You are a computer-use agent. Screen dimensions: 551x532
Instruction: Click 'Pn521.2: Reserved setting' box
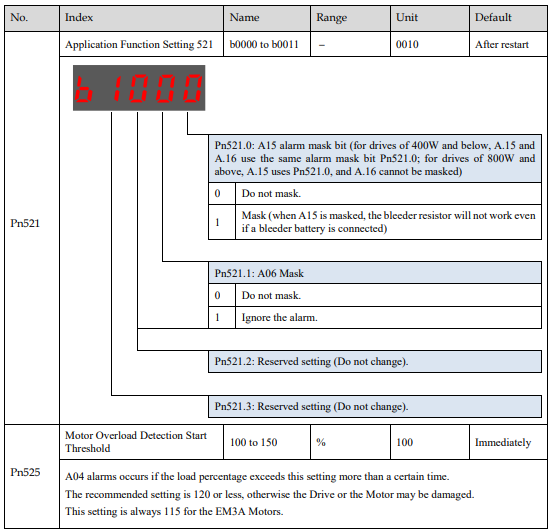click(375, 361)
